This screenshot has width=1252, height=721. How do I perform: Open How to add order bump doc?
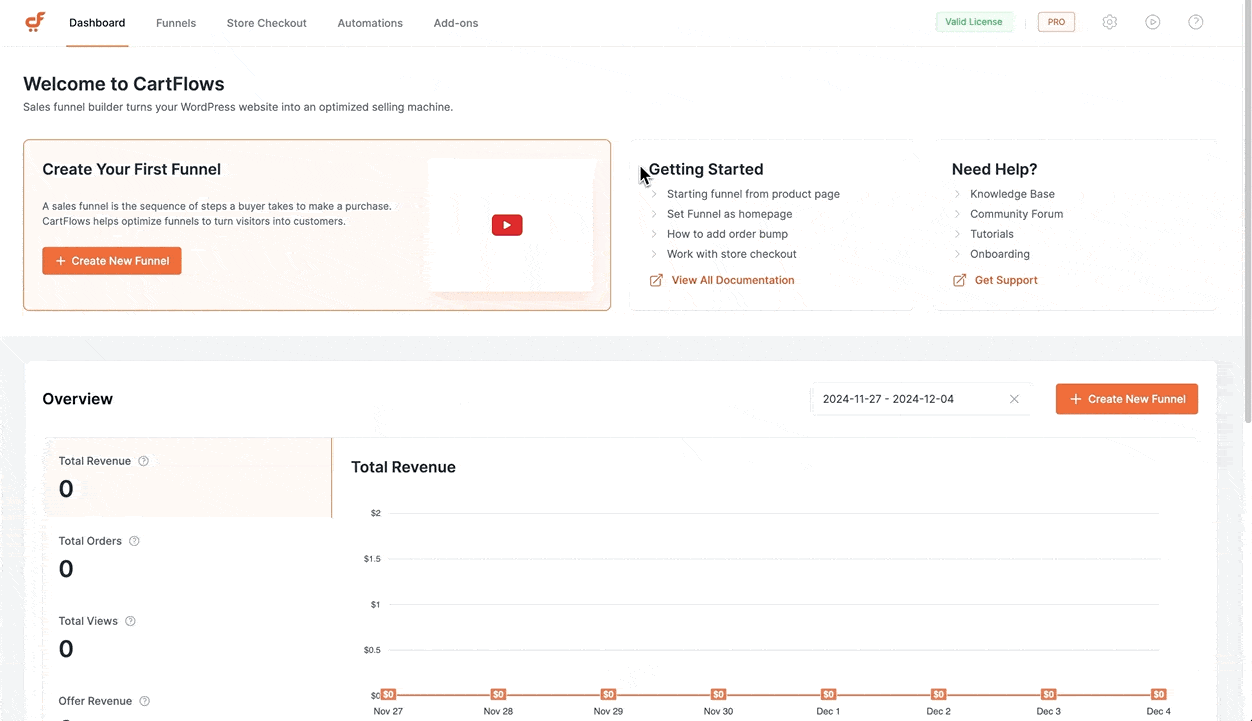(x=727, y=234)
